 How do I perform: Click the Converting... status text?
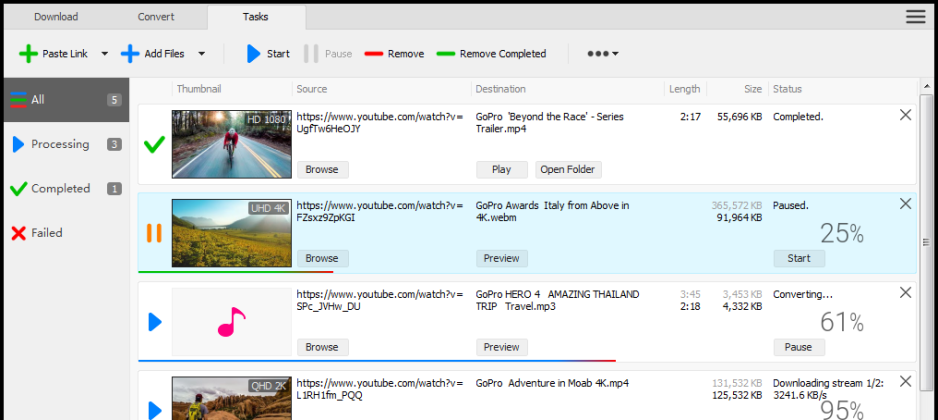pos(803,294)
